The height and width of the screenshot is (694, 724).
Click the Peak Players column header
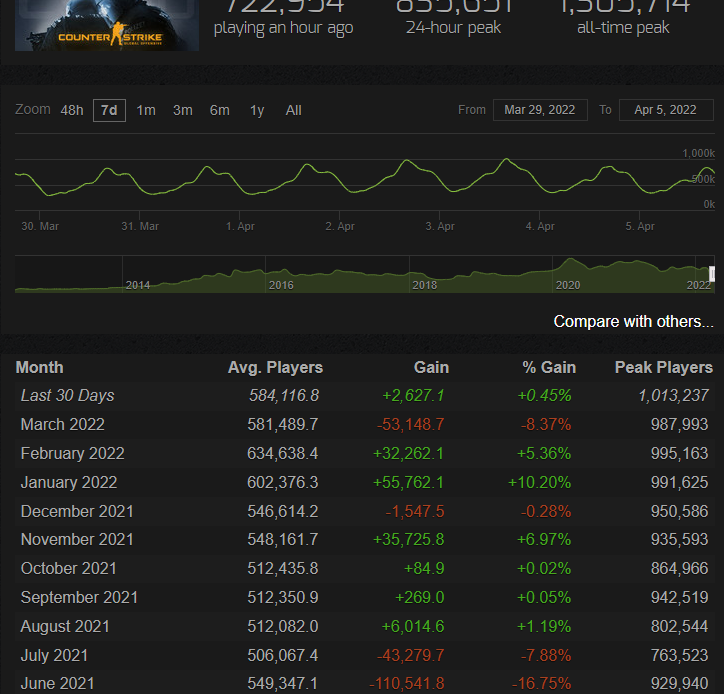663,367
